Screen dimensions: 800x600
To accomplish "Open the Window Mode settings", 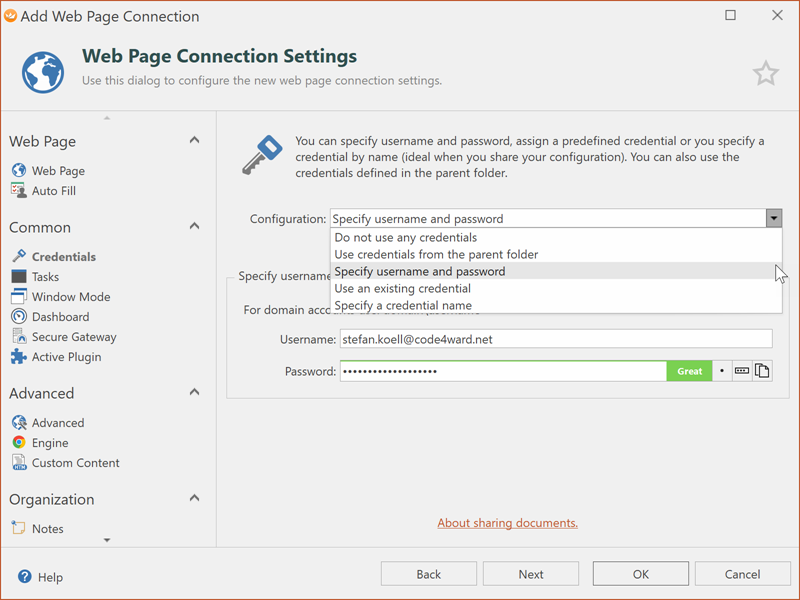I will [70, 297].
